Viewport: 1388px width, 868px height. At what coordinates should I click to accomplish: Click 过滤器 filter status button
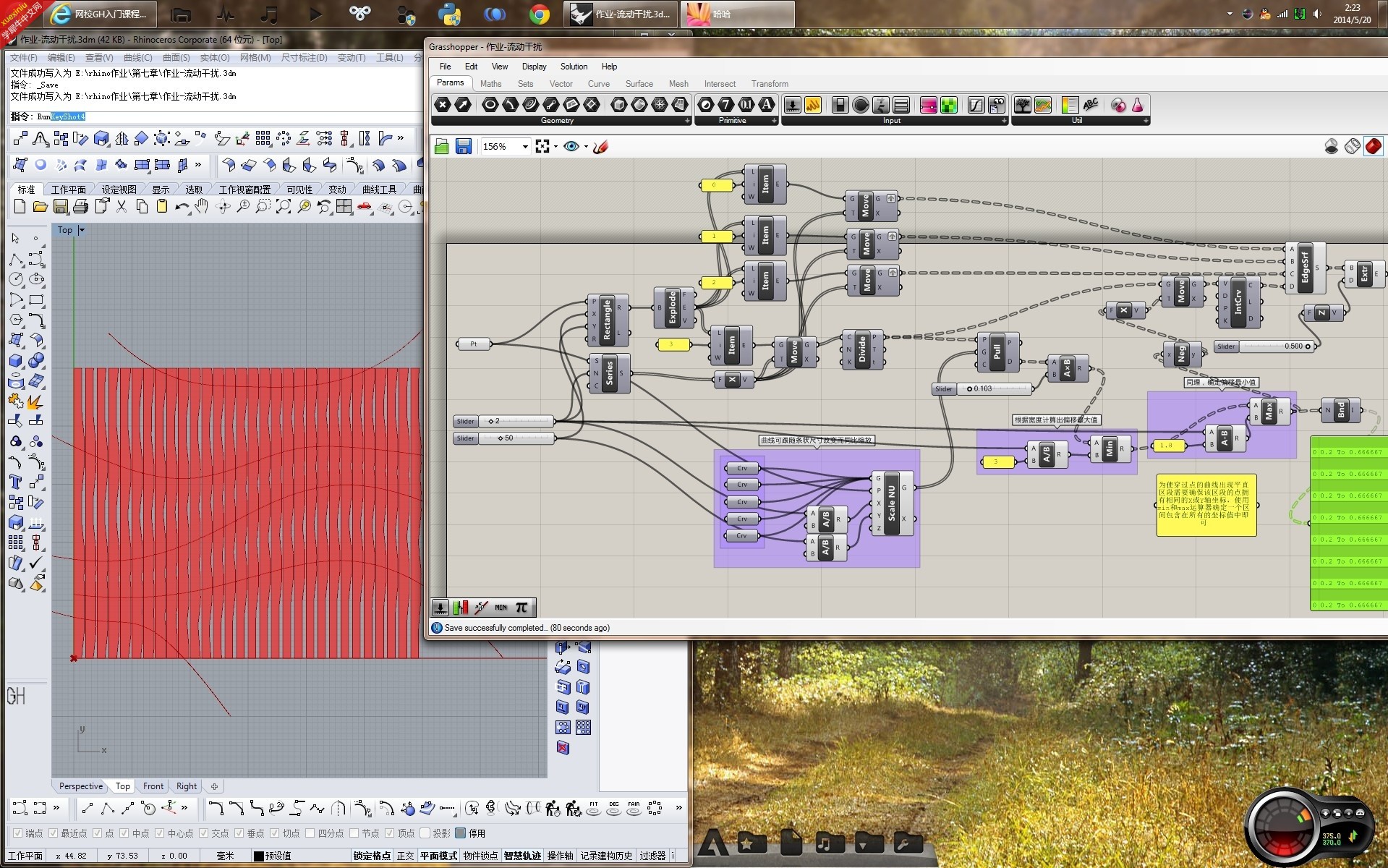point(652,856)
